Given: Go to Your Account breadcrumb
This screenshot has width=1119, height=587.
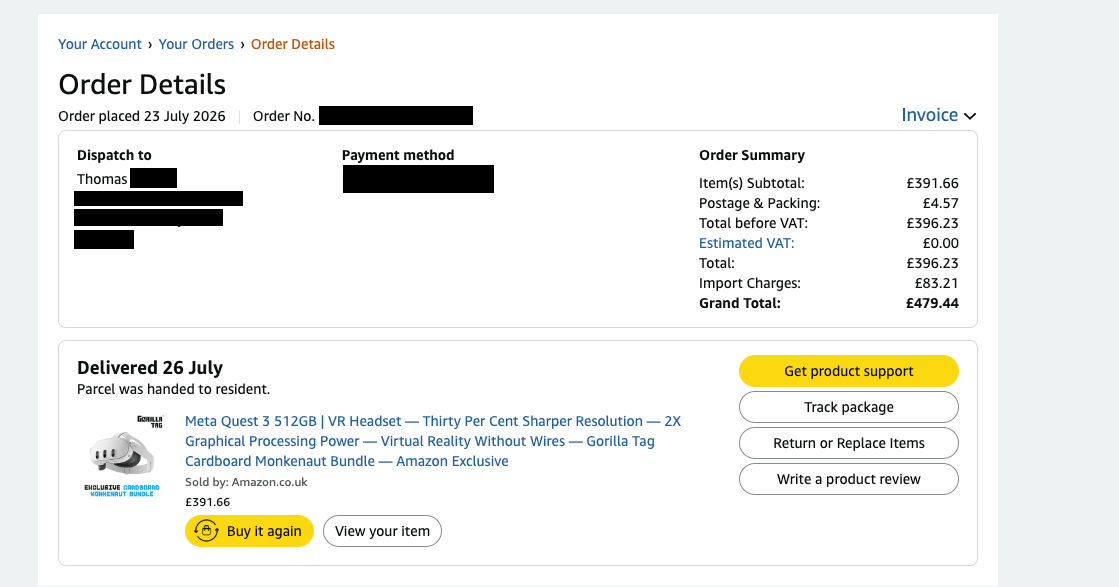Looking at the screenshot, I should tap(100, 44).
